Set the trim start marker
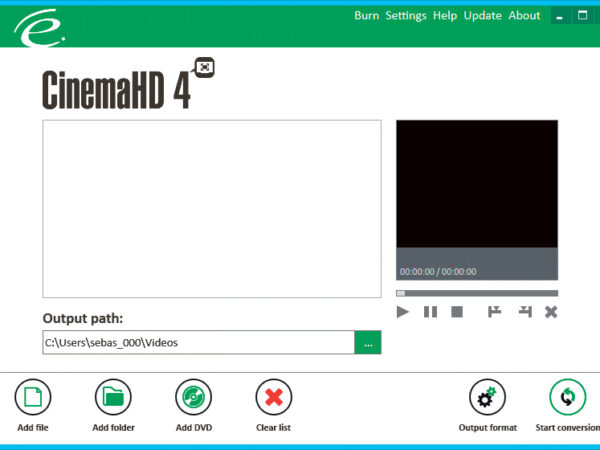This screenshot has height=450, width=600. point(494,312)
